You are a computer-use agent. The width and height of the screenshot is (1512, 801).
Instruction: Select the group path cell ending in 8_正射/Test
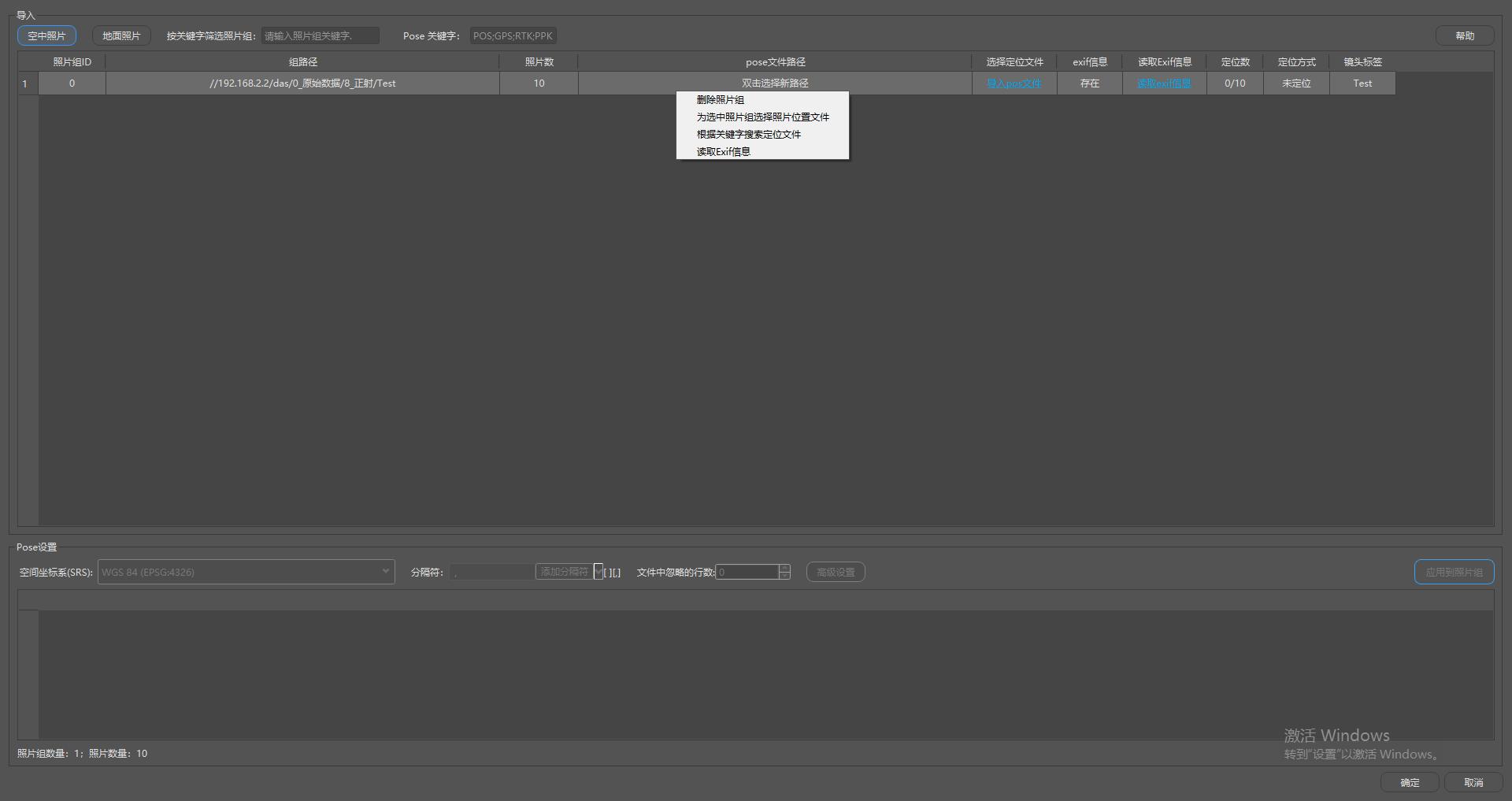pos(302,83)
